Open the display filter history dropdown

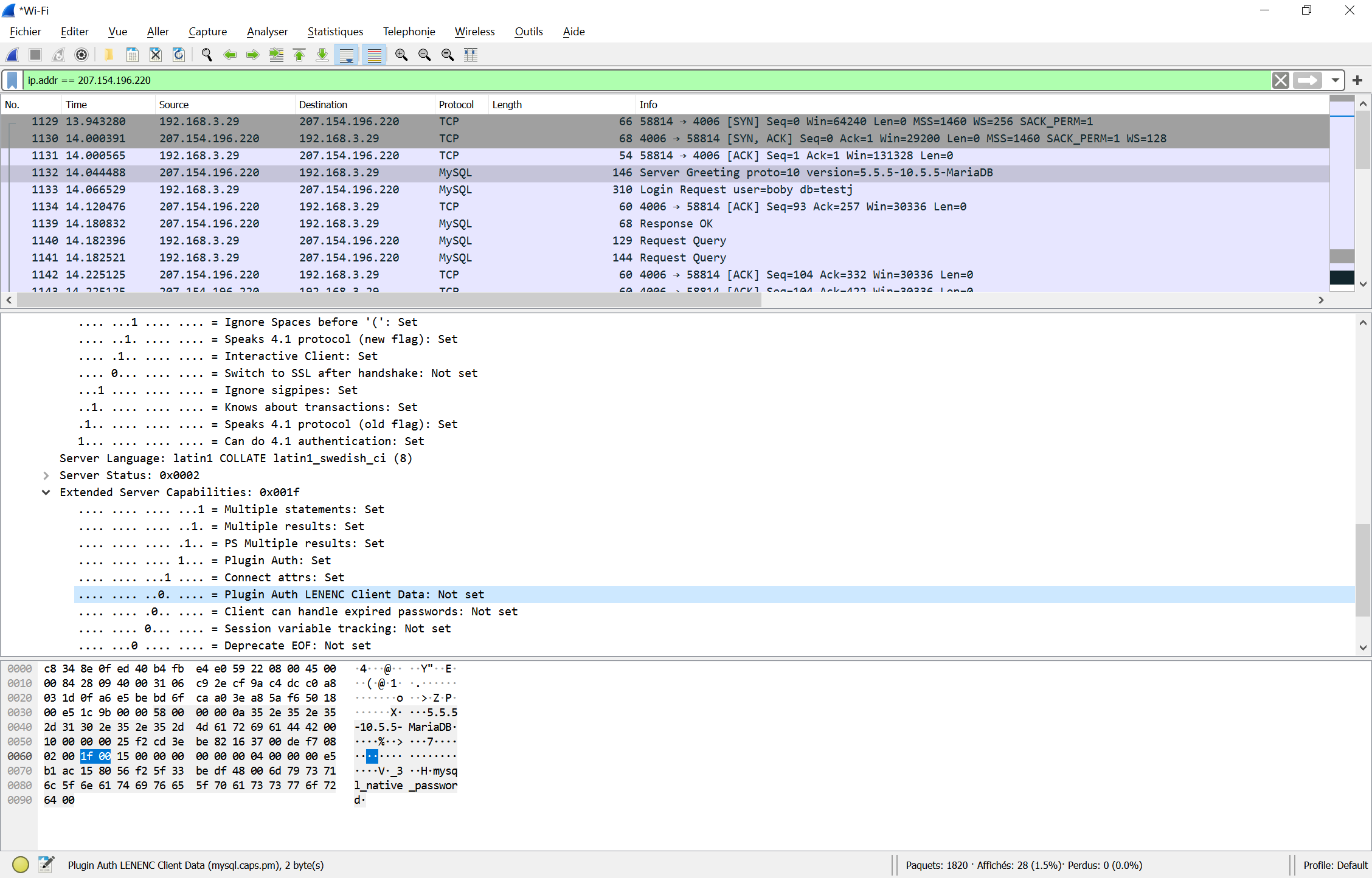pos(1335,80)
